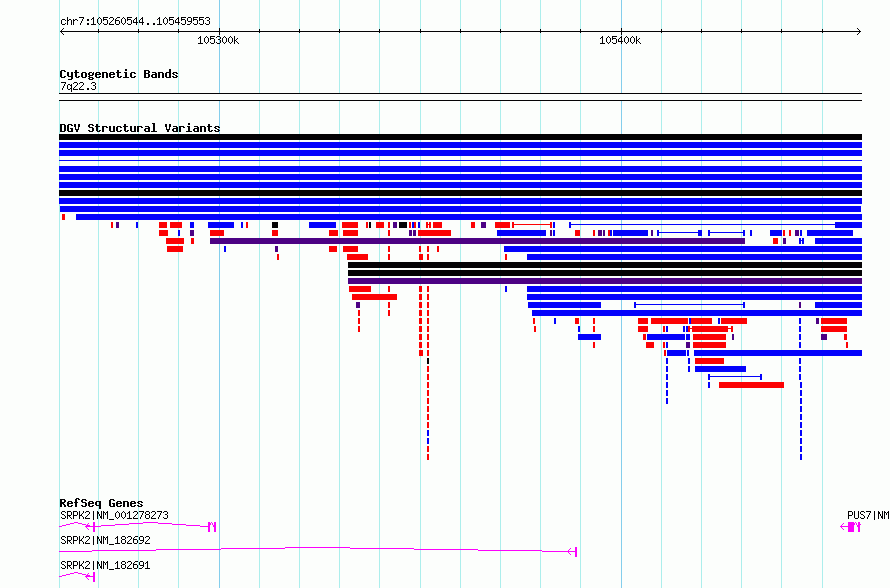Select the Cytogenetic Bands track title
890x588 pixels.
[x=119, y=74]
